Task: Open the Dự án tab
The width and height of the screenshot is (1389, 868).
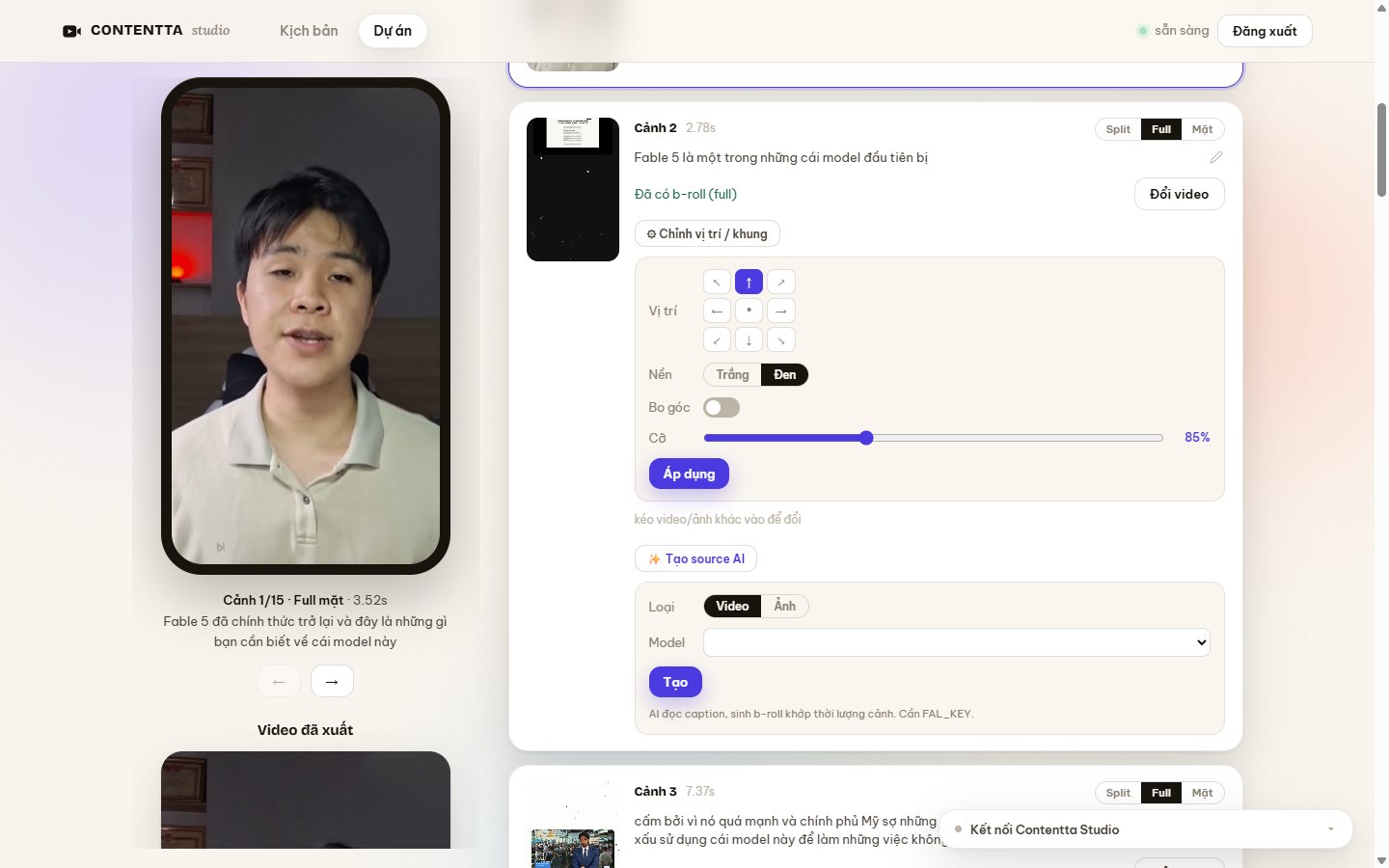Action: pos(393,31)
